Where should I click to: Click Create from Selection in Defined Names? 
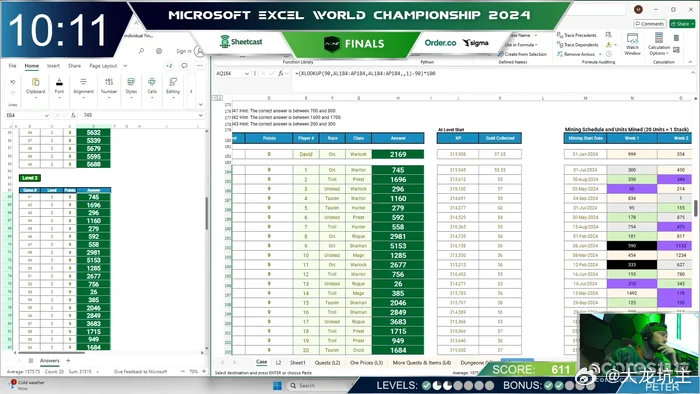(522, 54)
